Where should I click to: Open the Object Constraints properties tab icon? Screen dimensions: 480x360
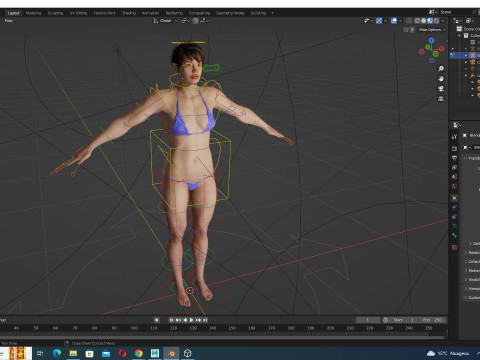[454, 217]
